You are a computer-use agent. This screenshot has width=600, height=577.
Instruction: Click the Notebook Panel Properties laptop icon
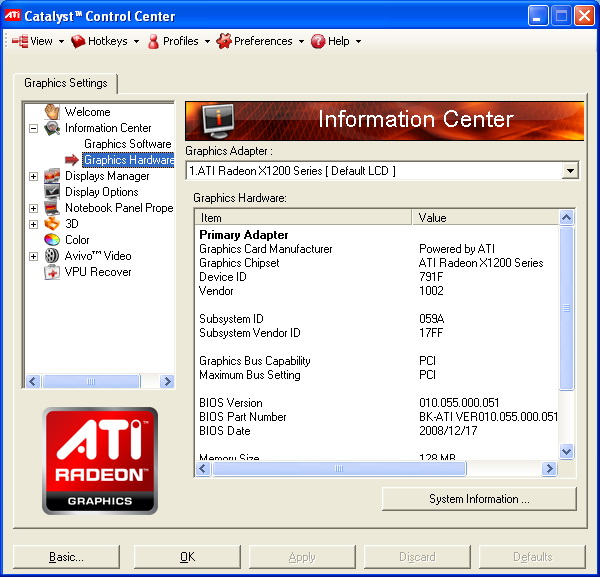[52, 208]
